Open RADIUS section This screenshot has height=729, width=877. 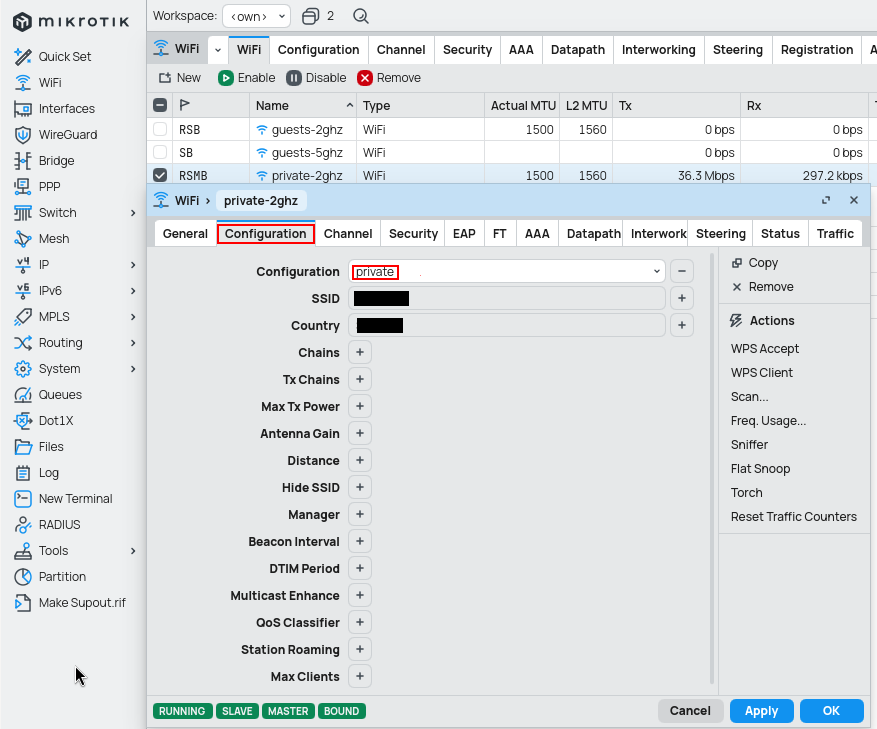pyautogui.click(x=48, y=525)
